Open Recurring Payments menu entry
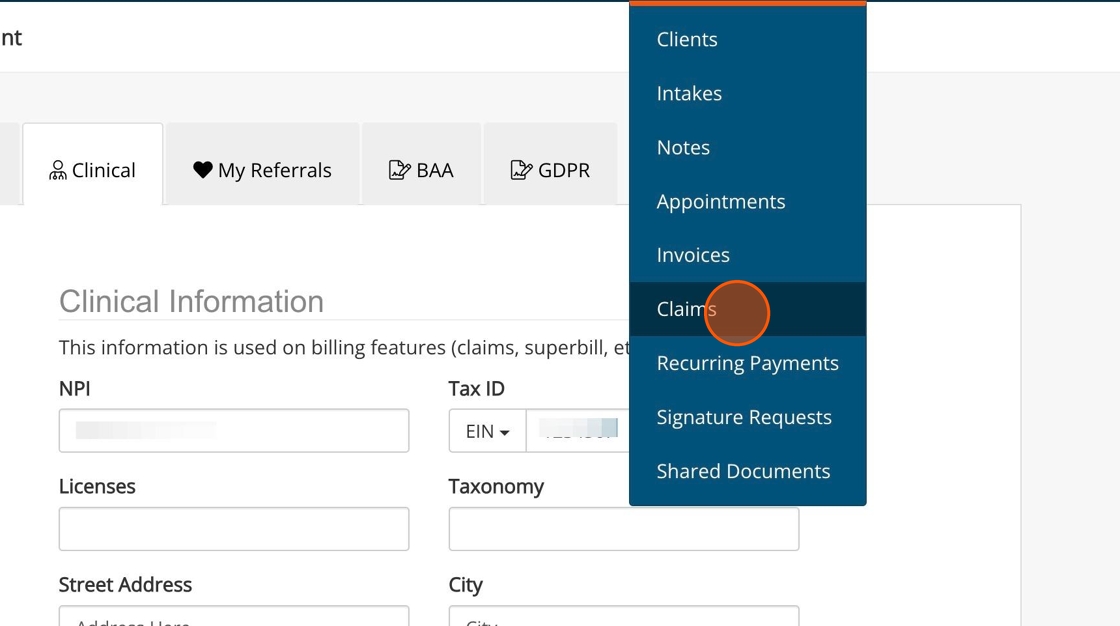This screenshot has width=1120, height=626. [x=748, y=363]
